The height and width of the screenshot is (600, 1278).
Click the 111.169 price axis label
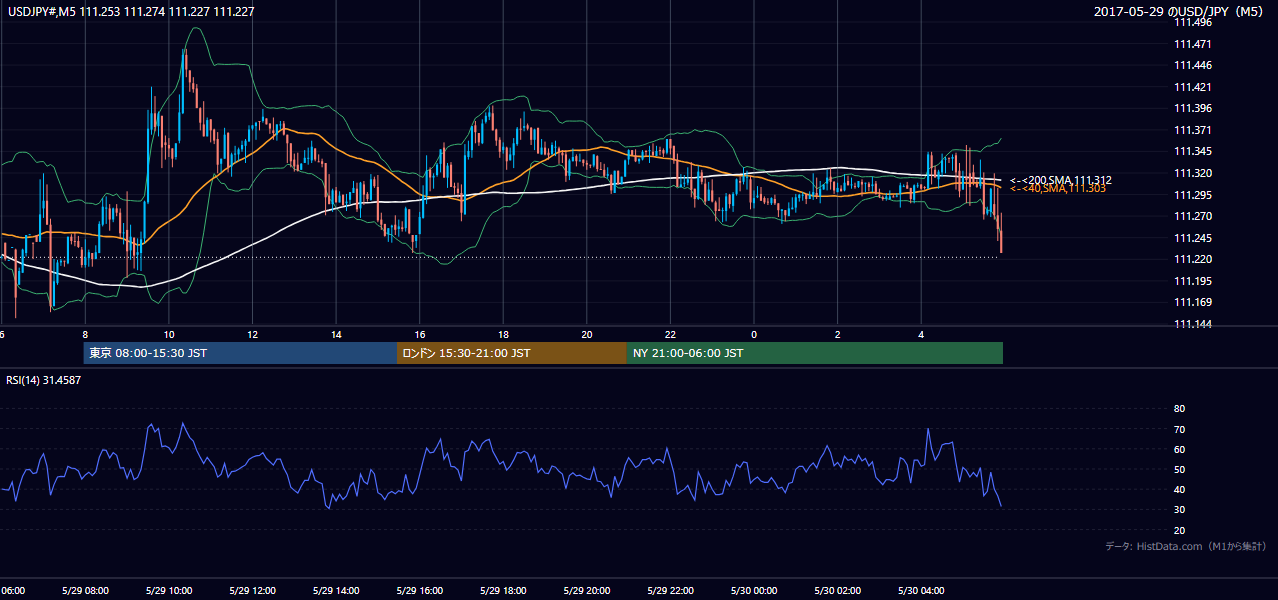pos(1194,302)
